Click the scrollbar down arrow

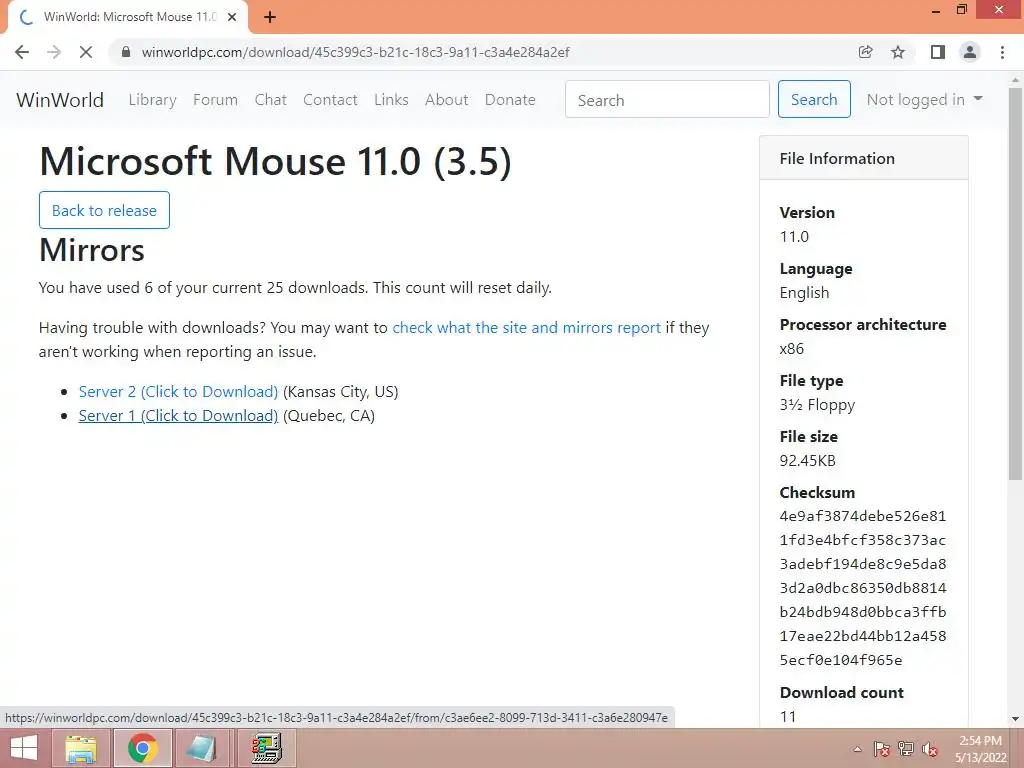(1016, 719)
